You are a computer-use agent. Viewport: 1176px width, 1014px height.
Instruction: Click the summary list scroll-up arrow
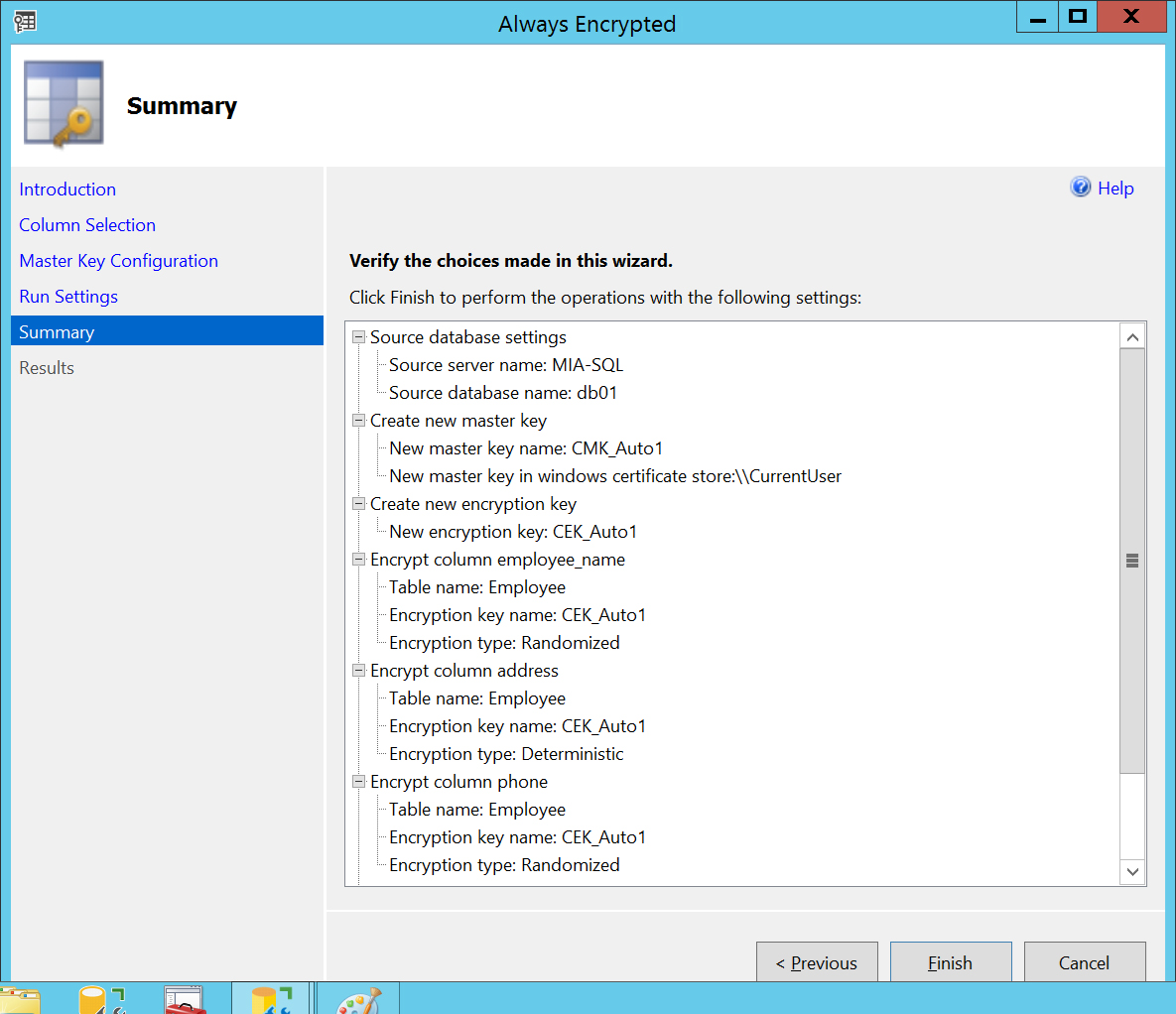click(x=1132, y=336)
